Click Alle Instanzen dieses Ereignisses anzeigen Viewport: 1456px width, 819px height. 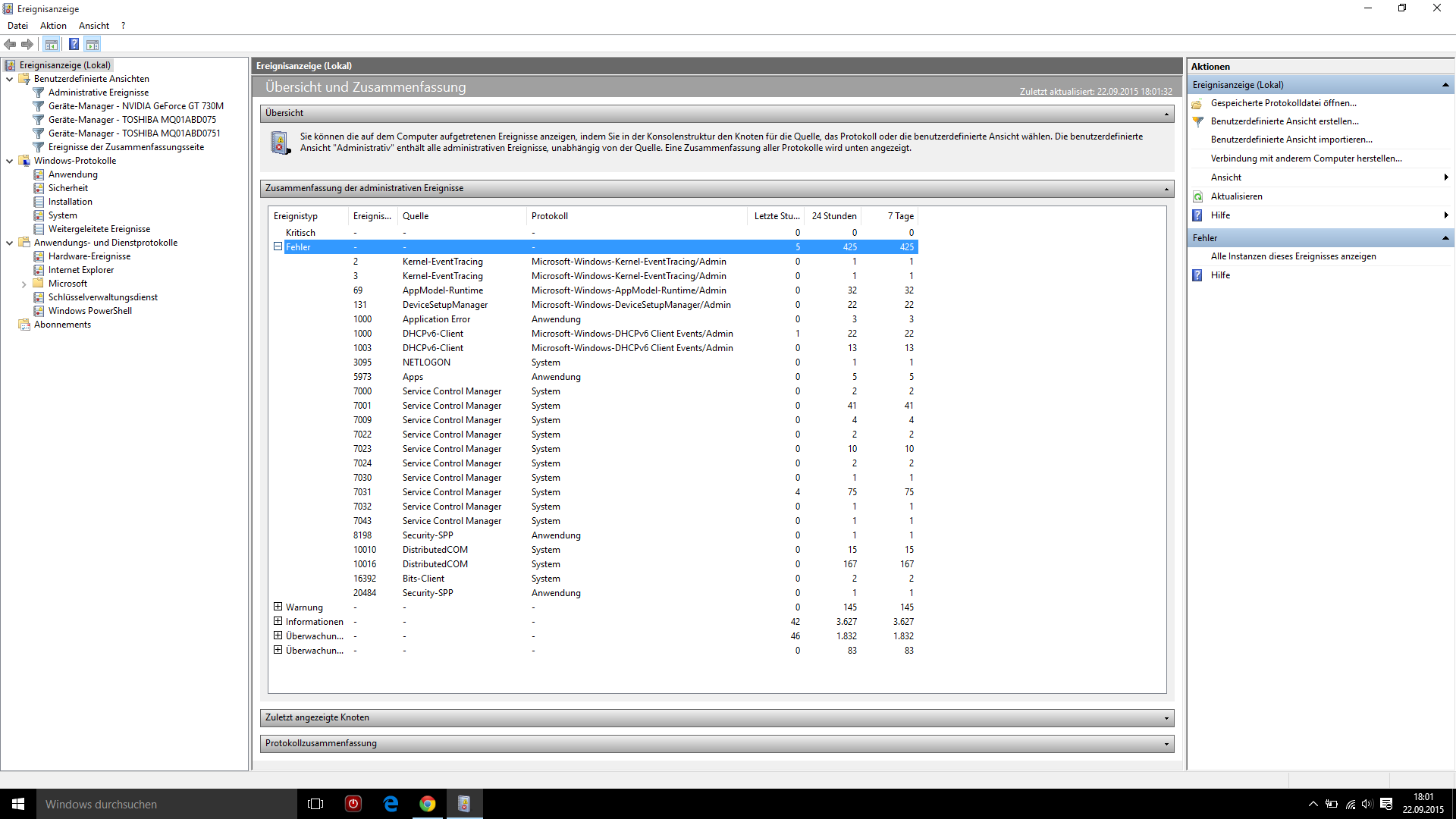pos(1293,256)
